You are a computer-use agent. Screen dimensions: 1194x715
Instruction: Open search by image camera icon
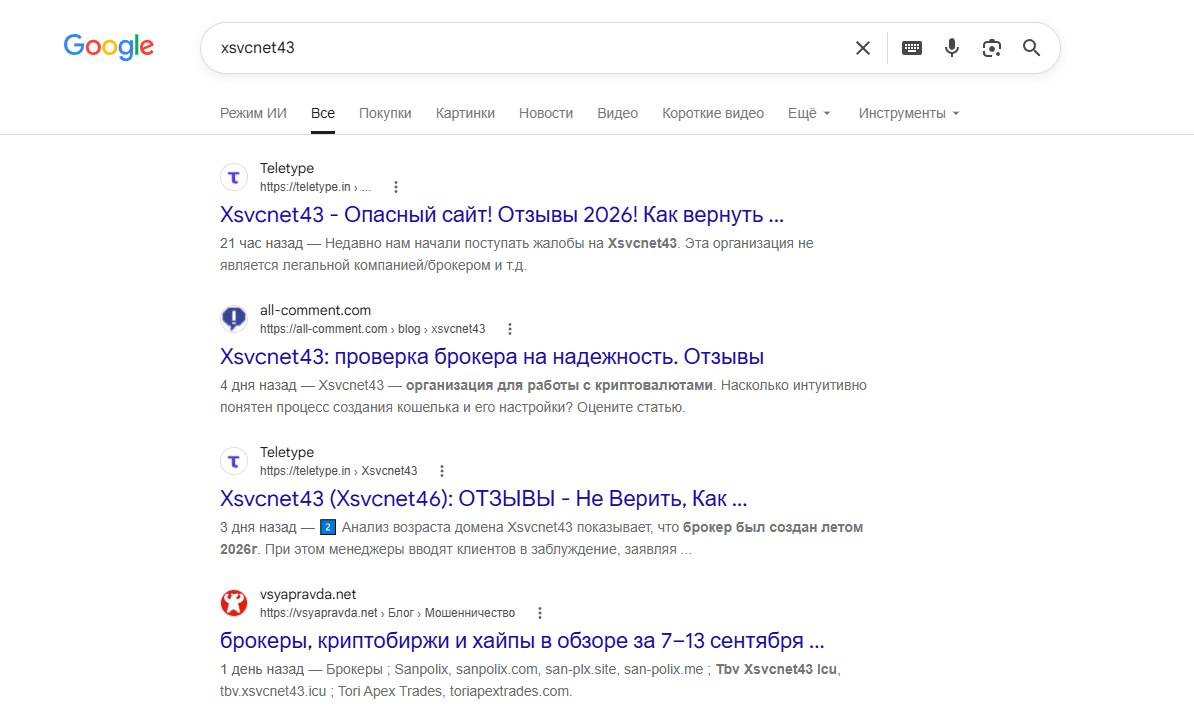tap(991, 48)
